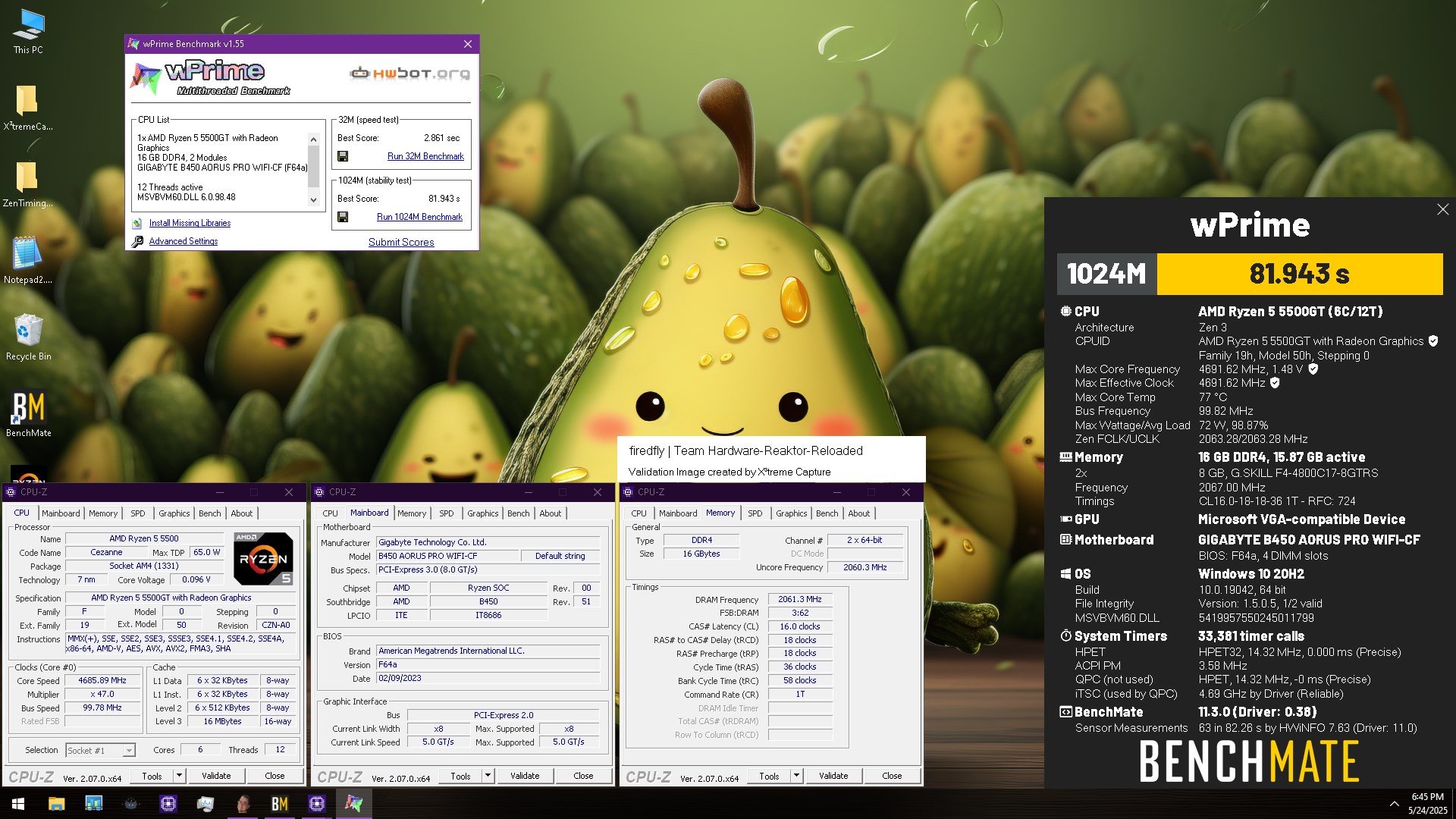1456x819 pixels.
Task: Click the wPrime CPU List scrollbar track
Action: pyautogui.click(x=313, y=170)
